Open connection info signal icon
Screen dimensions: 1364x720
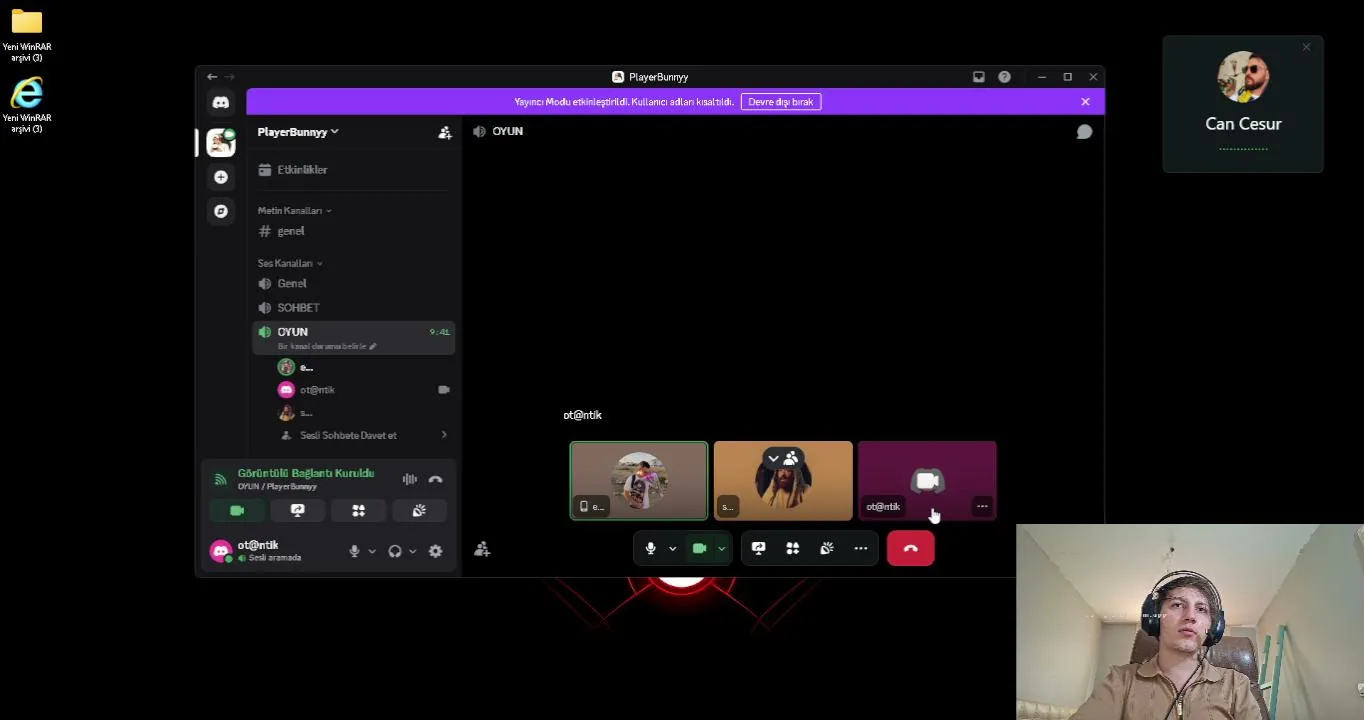[221, 480]
